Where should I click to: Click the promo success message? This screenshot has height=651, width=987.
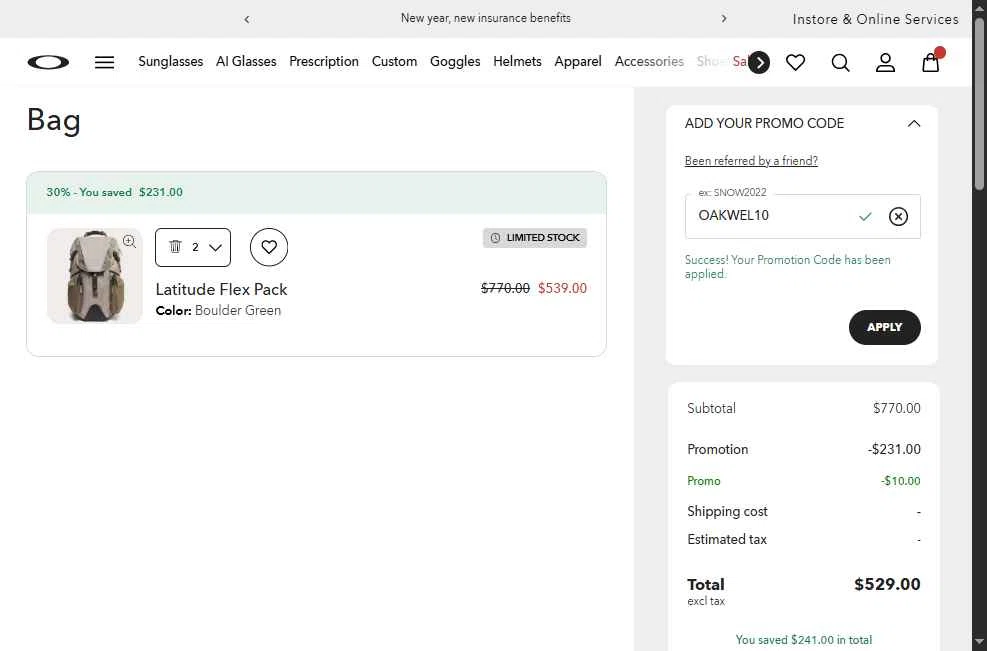tap(787, 267)
